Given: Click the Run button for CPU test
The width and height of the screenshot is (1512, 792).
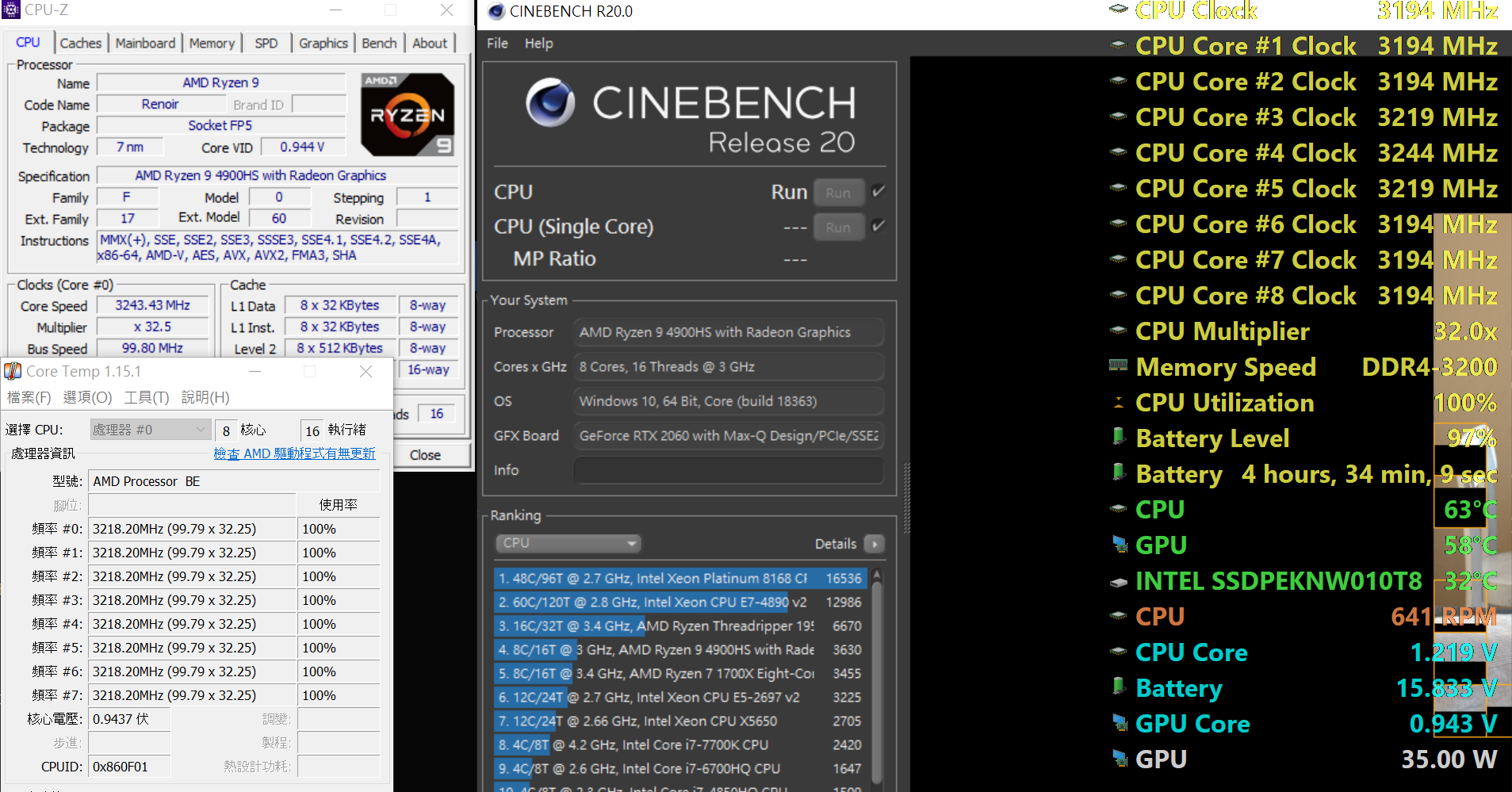Looking at the screenshot, I should [x=838, y=193].
